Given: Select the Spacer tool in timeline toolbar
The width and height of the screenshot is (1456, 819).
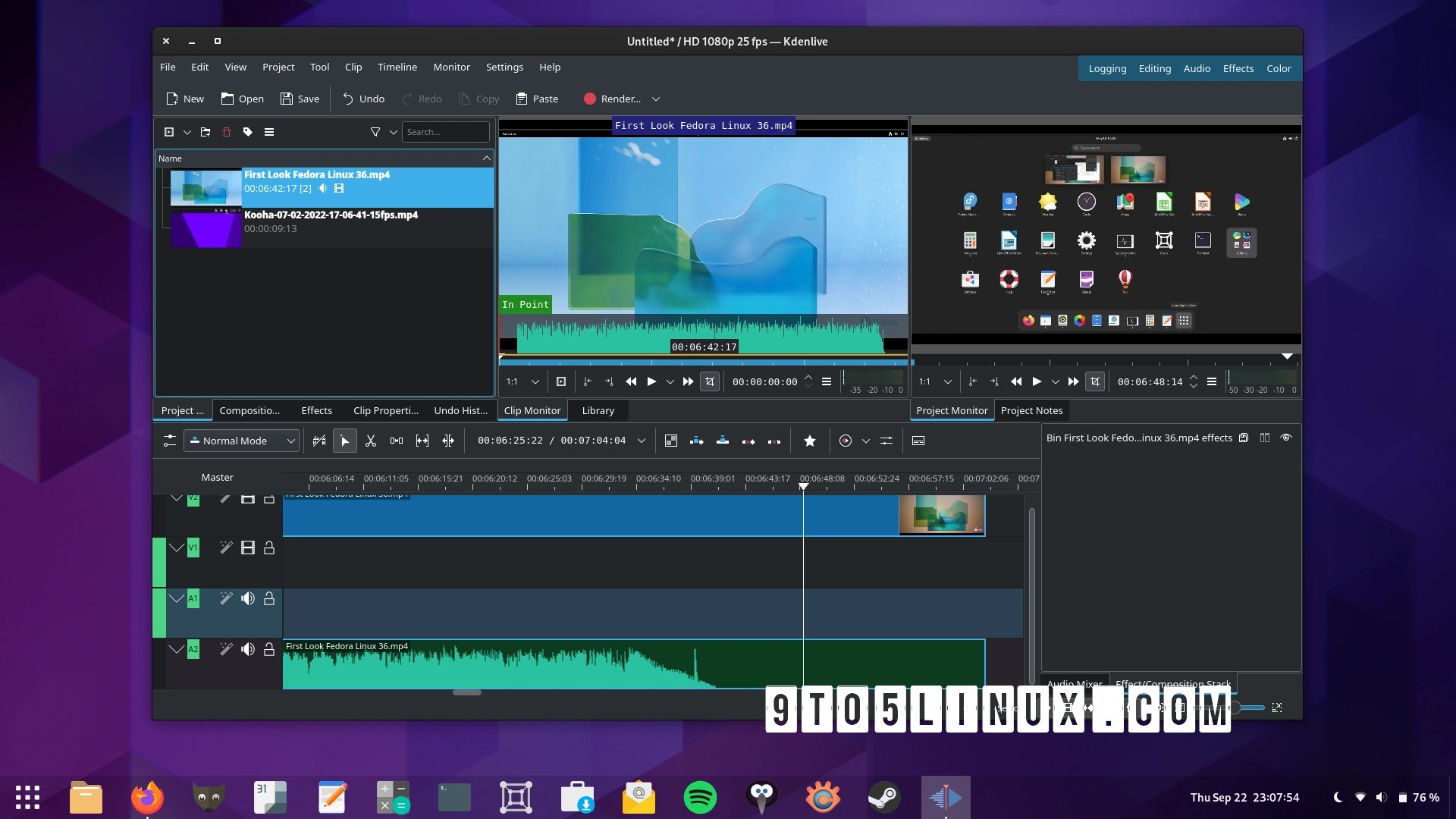Looking at the screenshot, I should coord(397,441).
